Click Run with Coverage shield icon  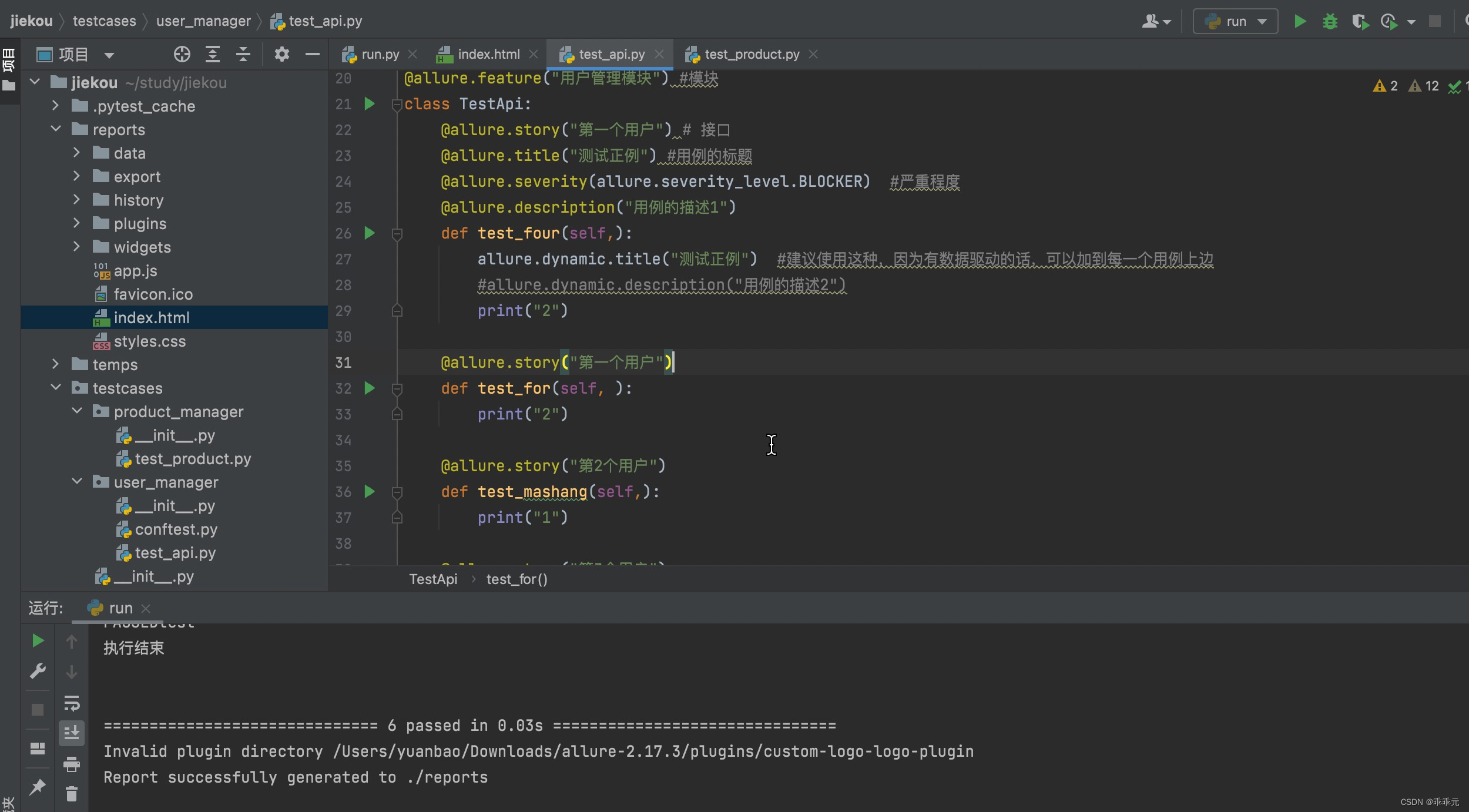pyautogui.click(x=1360, y=22)
